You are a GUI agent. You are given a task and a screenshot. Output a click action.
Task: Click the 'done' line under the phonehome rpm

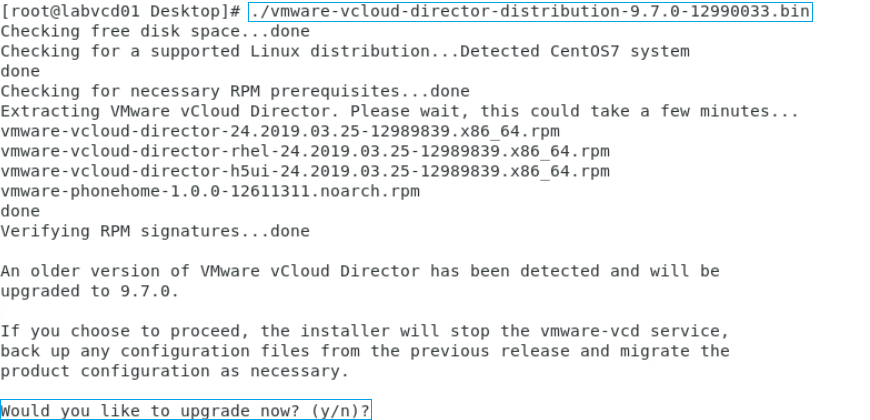click(20, 211)
